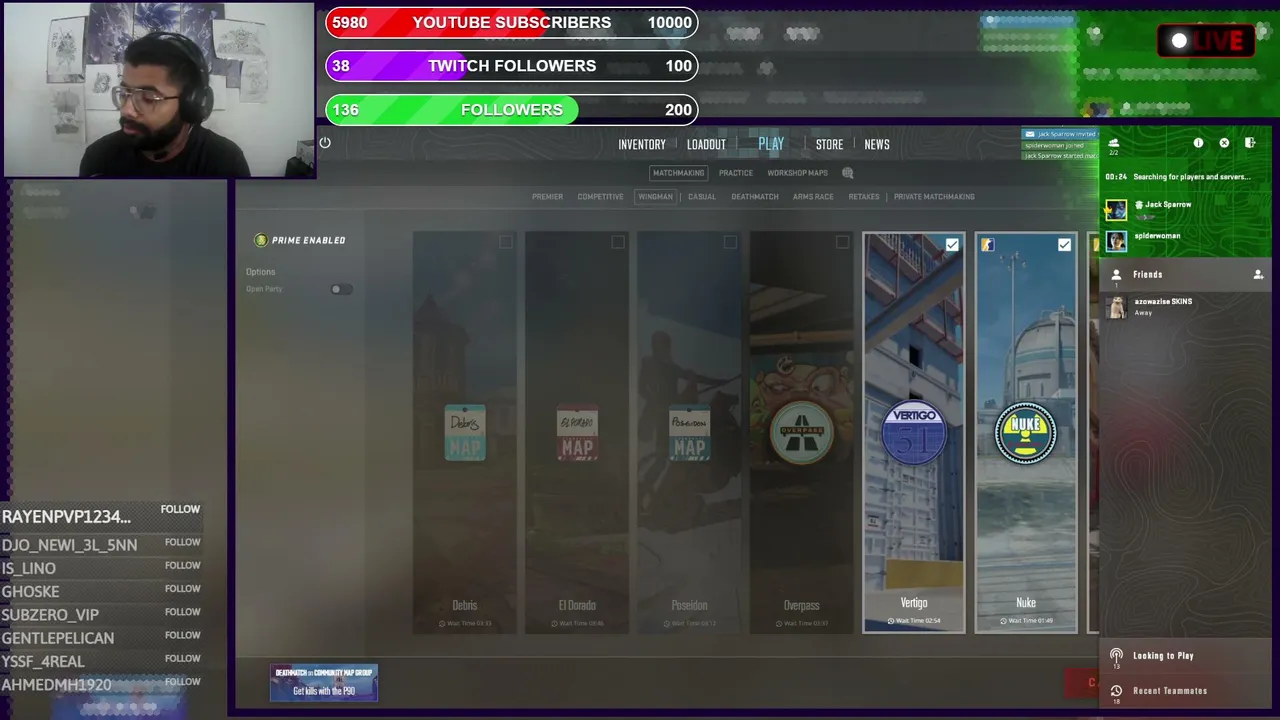Screen dimensions: 1280x720
Task: Select the Retakes game mode
Action: point(864,197)
